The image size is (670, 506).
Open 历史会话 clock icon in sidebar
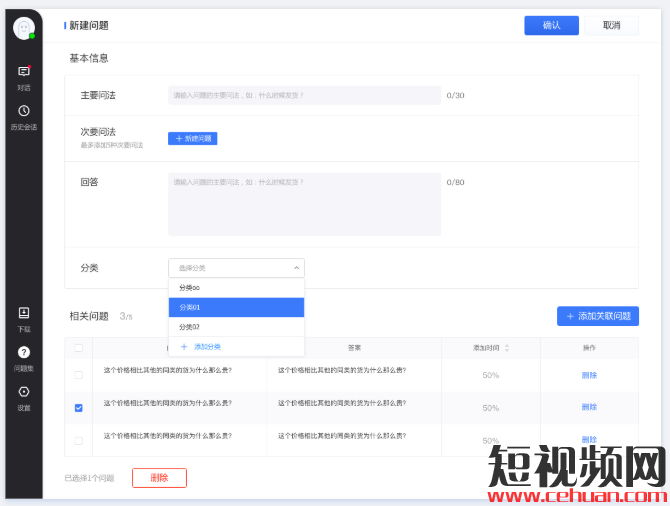click(24, 111)
